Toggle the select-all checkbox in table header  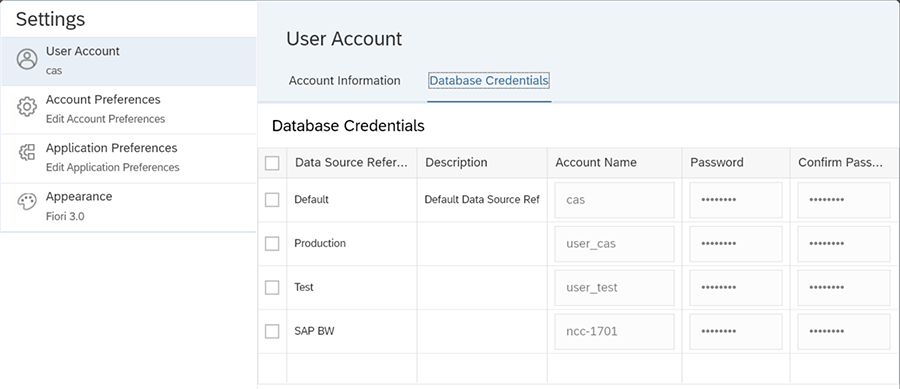(272, 163)
